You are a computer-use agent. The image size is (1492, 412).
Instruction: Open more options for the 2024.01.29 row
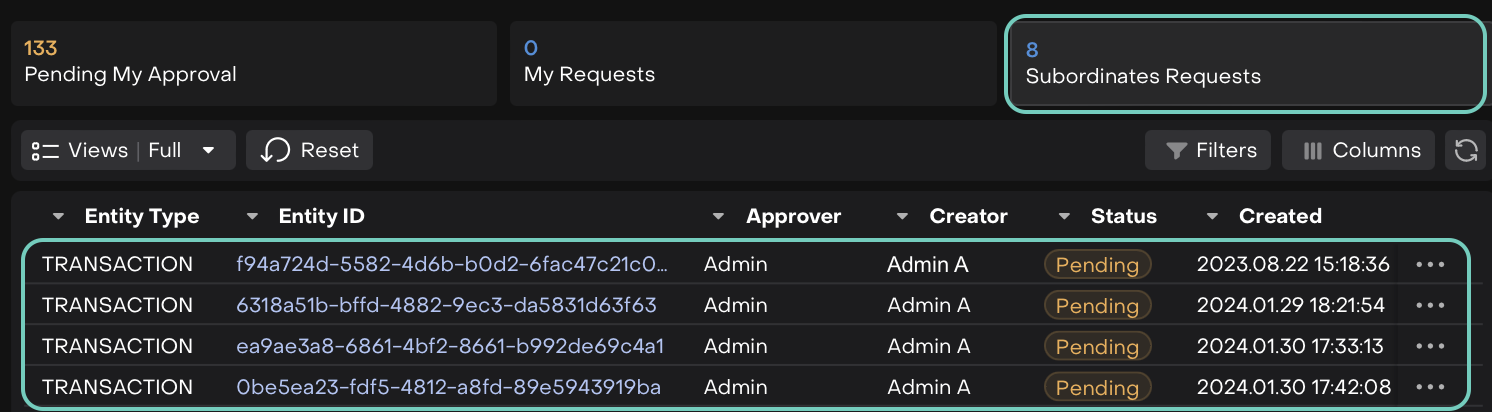coord(1430,306)
